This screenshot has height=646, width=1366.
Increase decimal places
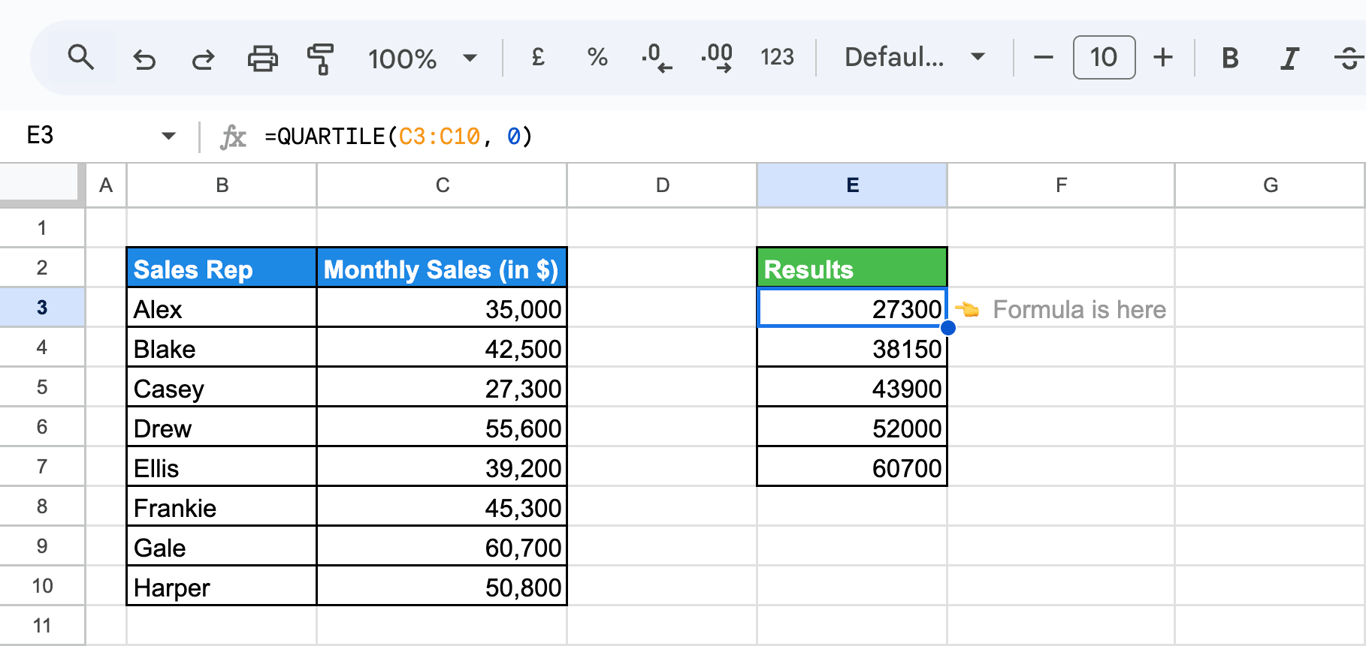point(717,58)
